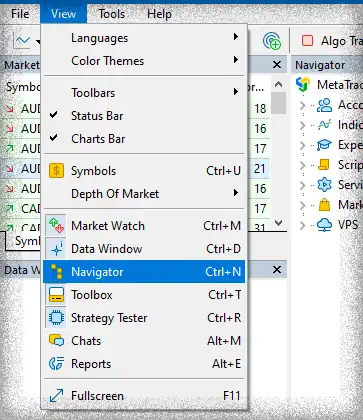
Task: Click the MetaTrader logo icon in Navigator
Action: coord(303,84)
